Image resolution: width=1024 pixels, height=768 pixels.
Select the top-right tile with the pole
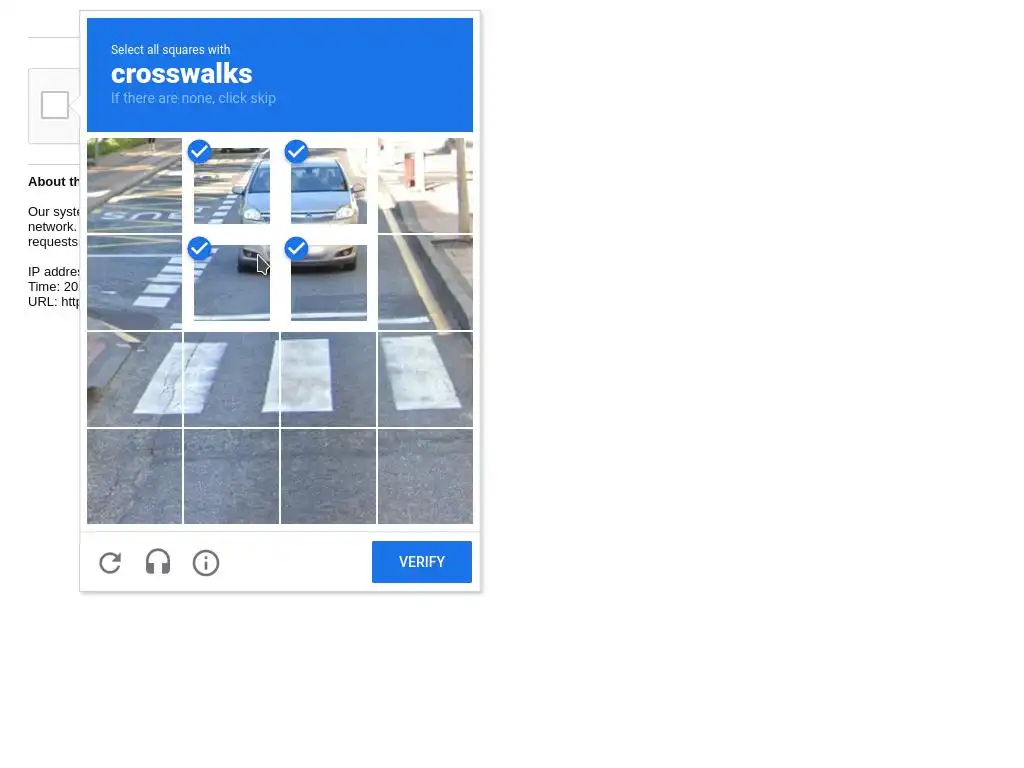pos(425,185)
